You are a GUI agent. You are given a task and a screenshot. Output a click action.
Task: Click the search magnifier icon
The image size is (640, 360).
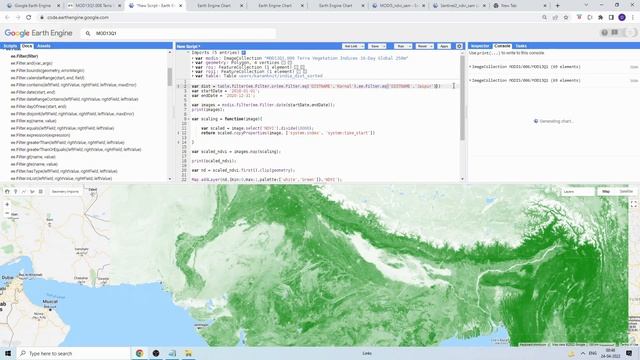coord(88,33)
